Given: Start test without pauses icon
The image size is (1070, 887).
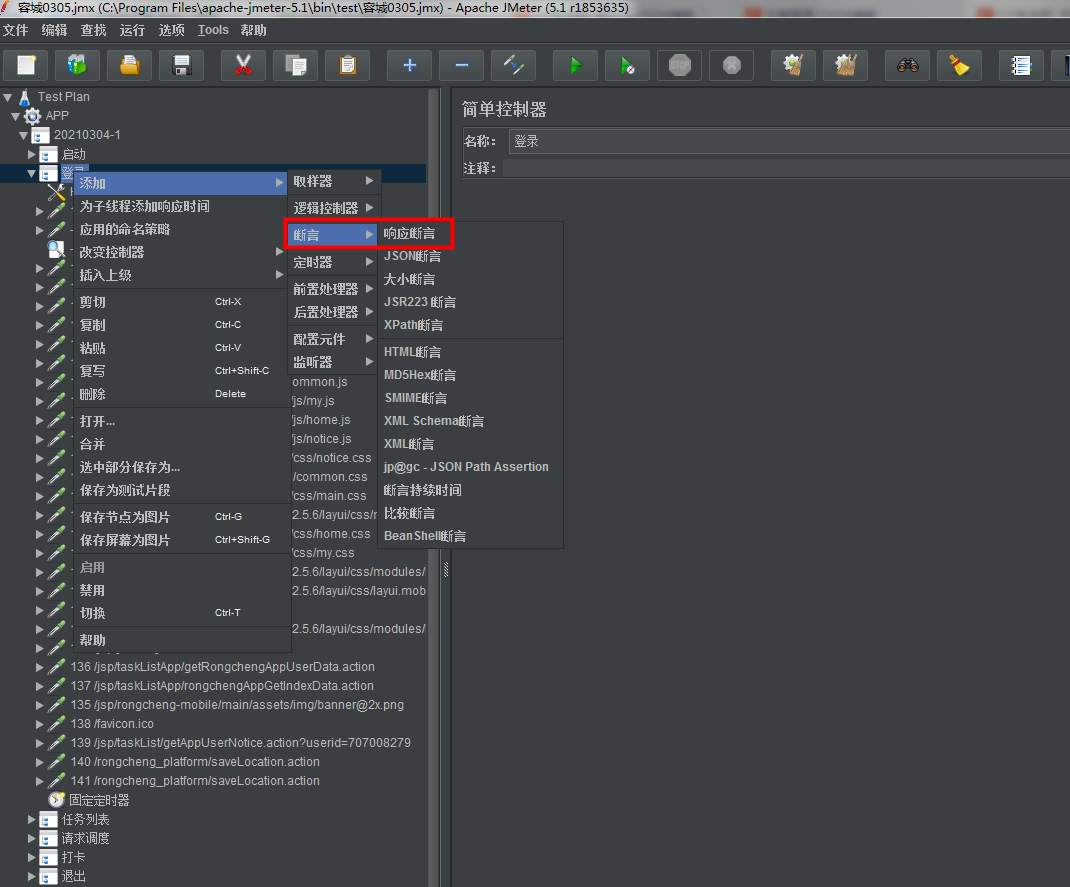Looking at the screenshot, I should tap(627, 66).
